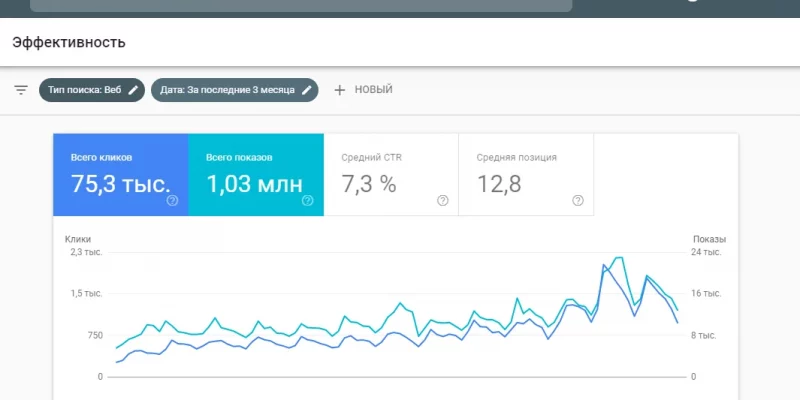This screenshot has width=800, height=400.
Task: Click the '1,03 млн' impressions value
Action: [x=255, y=184]
